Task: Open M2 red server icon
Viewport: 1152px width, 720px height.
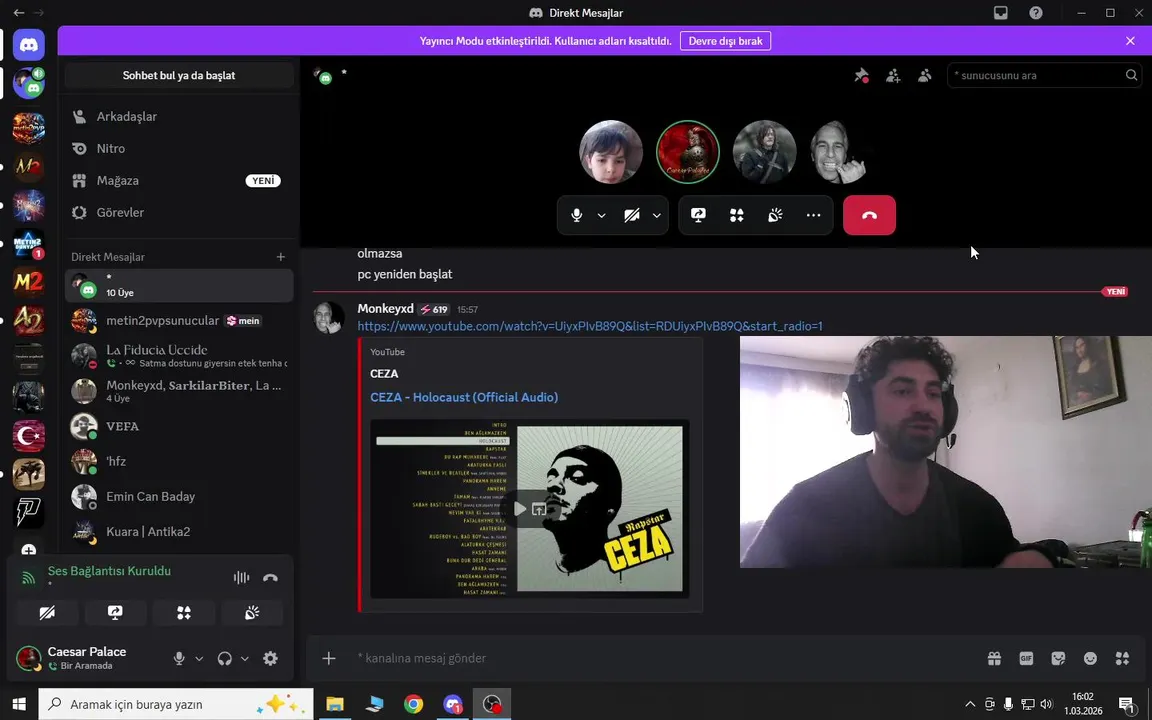Action: point(29,281)
